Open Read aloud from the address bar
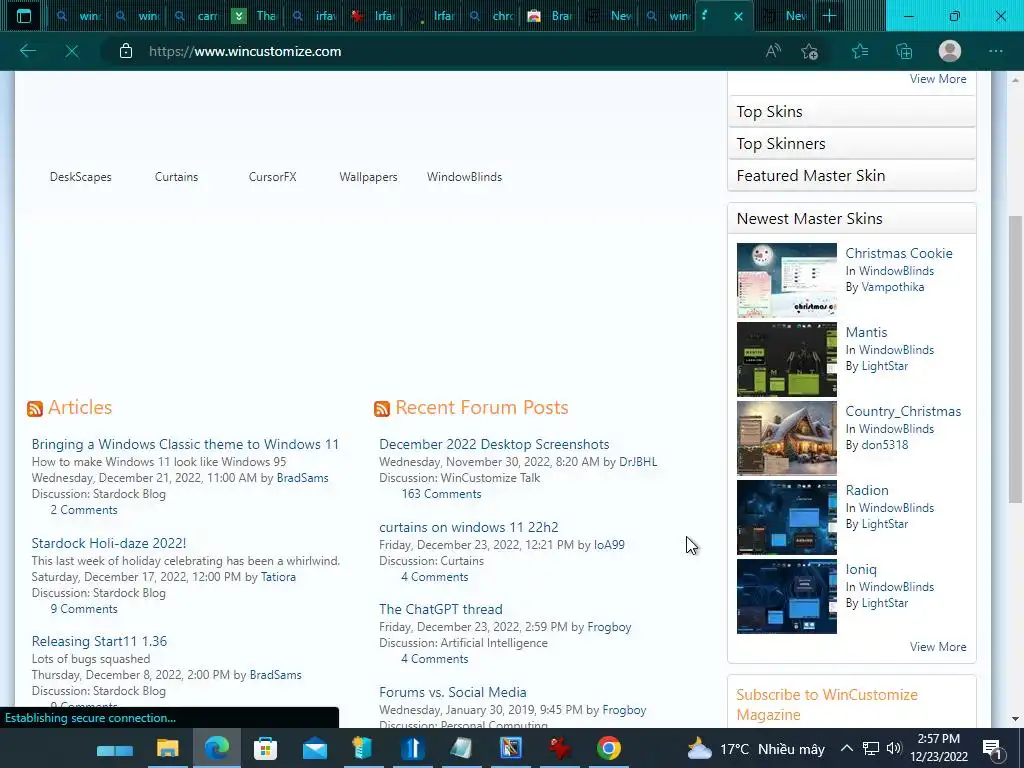Viewport: 1024px width, 768px height. pos(773,51)
